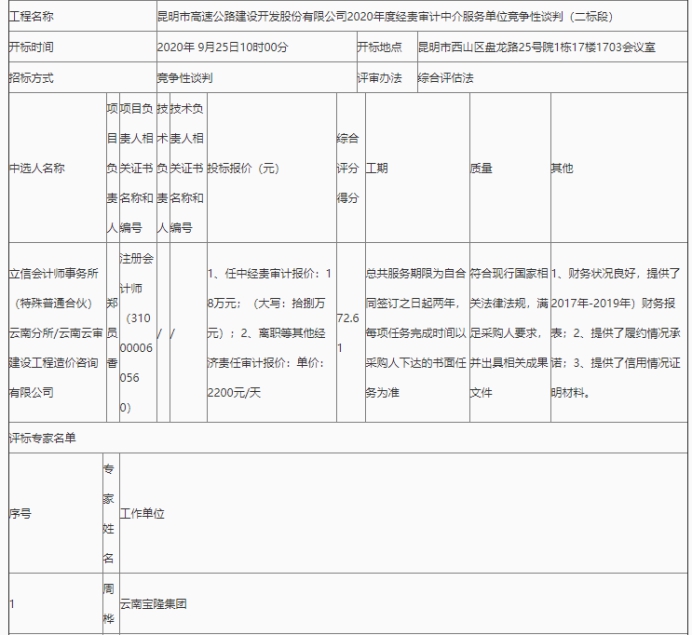Click the 综合评分得分 column header
Viewport: 693px width, 636px height.
click(347, 169)
